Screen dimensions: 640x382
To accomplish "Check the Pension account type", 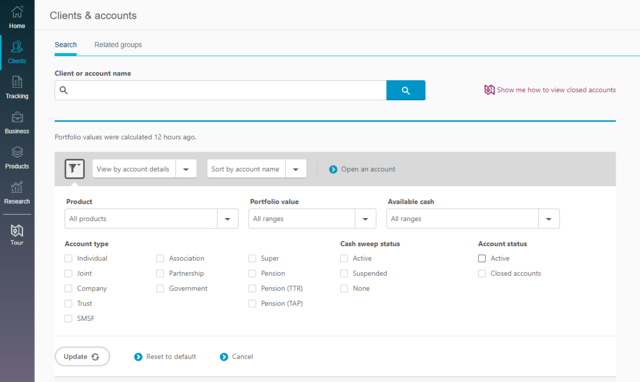I will coord(252,273).
